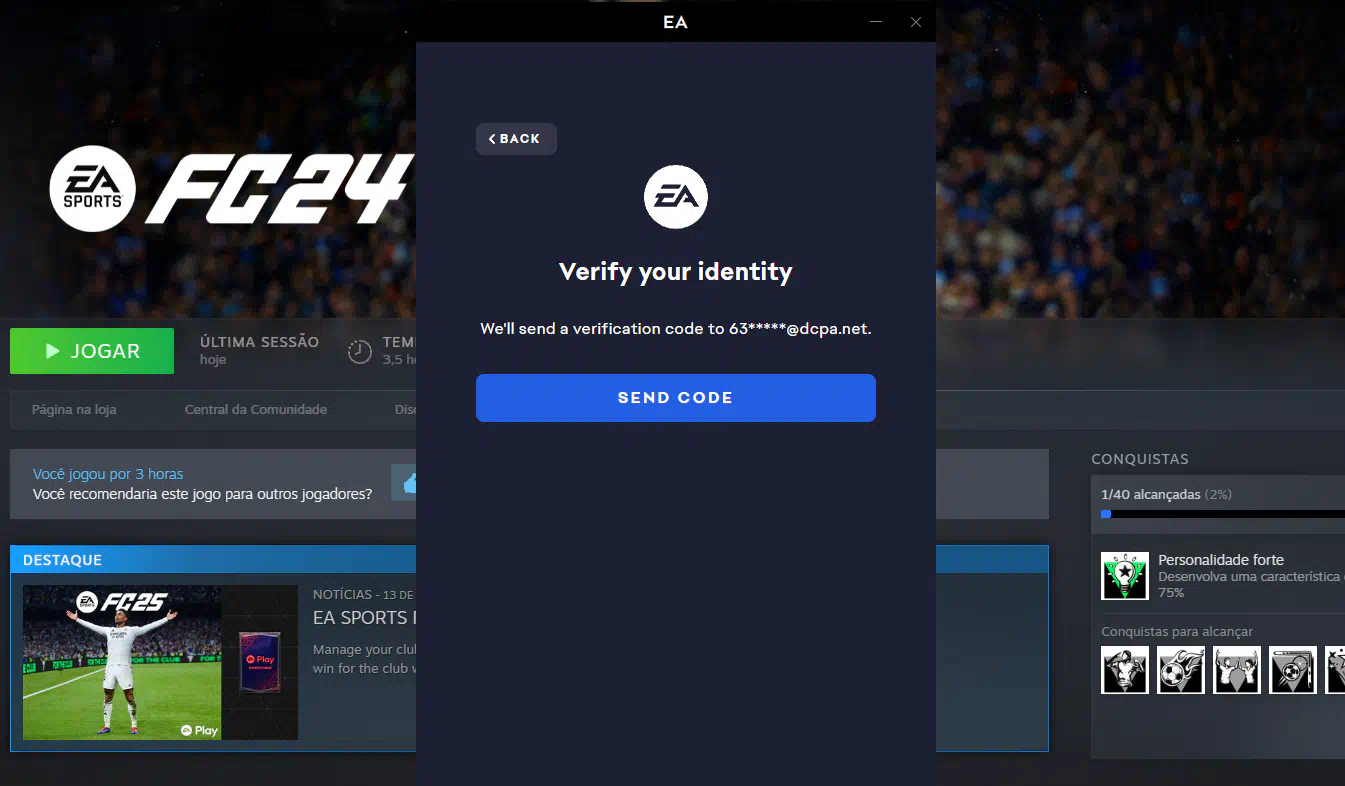Select the second locked achievement soccer ball icon
The image size is (1345, 786).
click(x=1181, y=670)
